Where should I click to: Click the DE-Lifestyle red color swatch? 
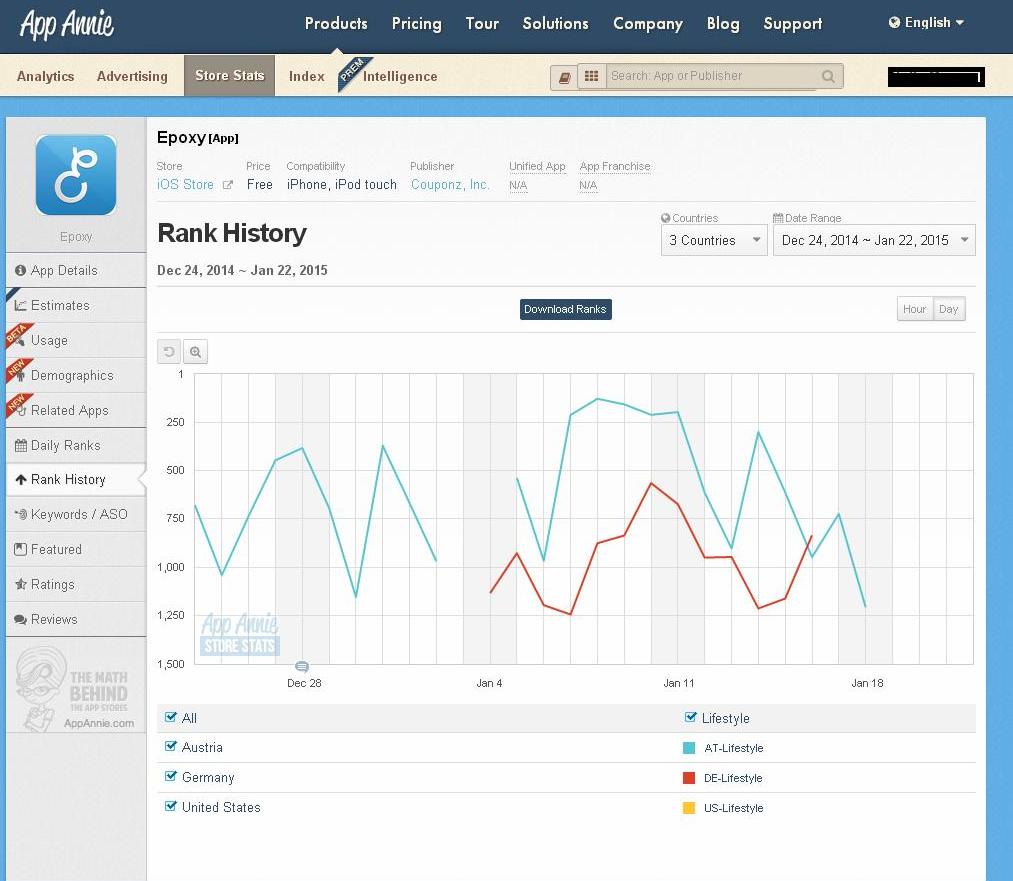point(689,778)
